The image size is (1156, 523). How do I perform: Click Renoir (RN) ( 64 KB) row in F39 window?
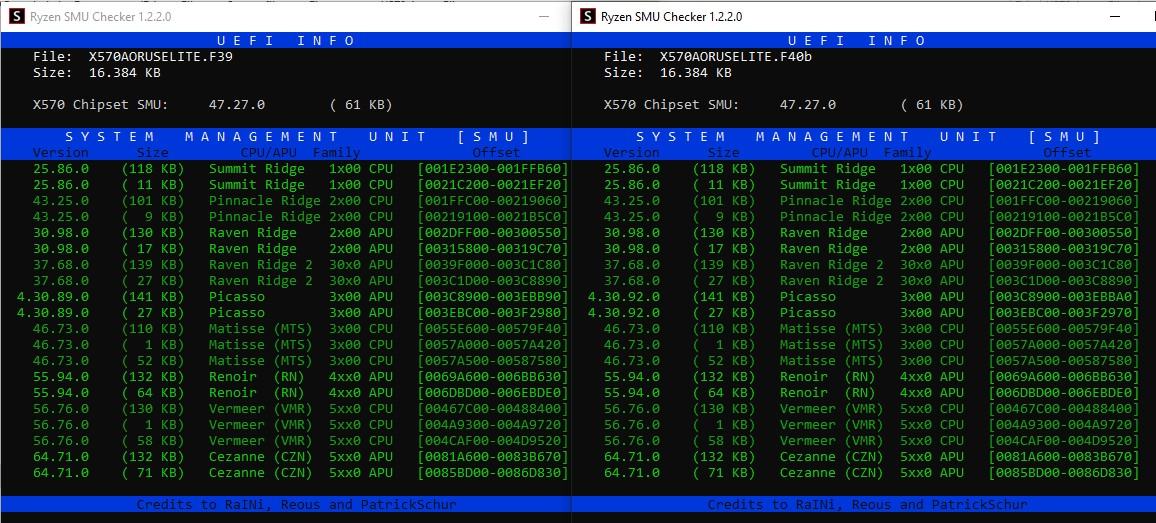coord(301,393)
